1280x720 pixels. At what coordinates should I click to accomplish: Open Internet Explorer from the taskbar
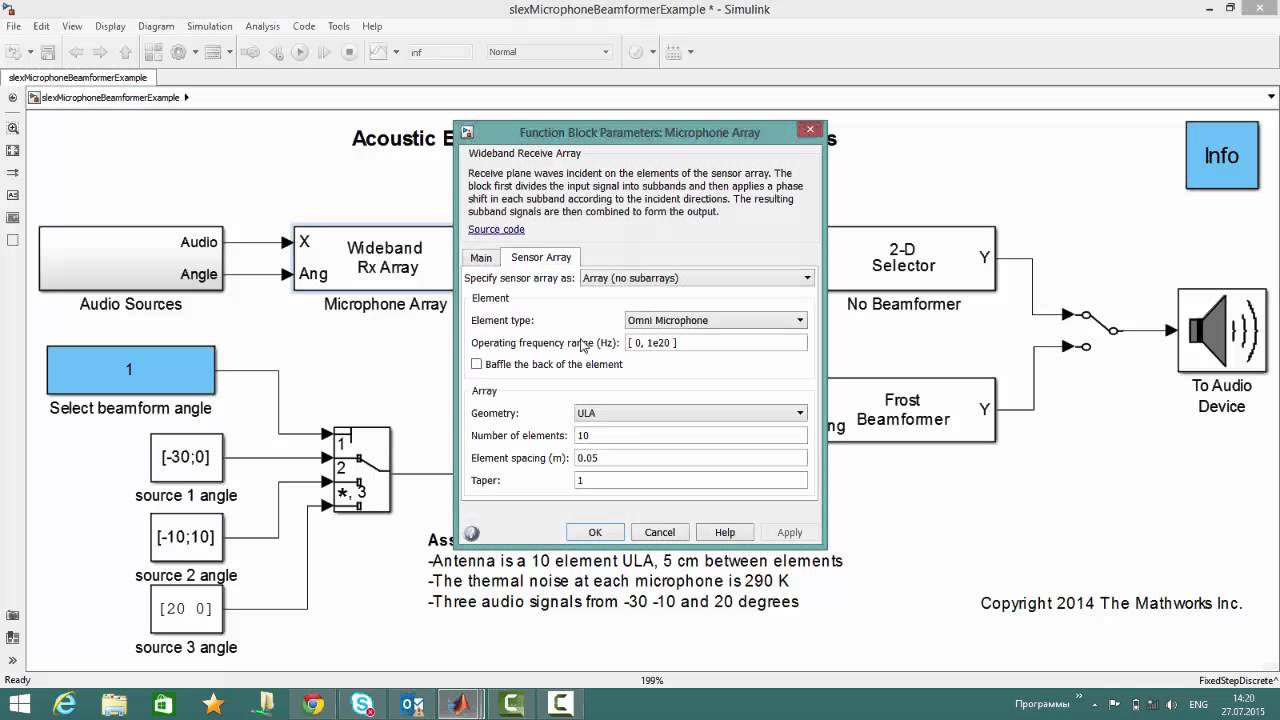[65, 704]
